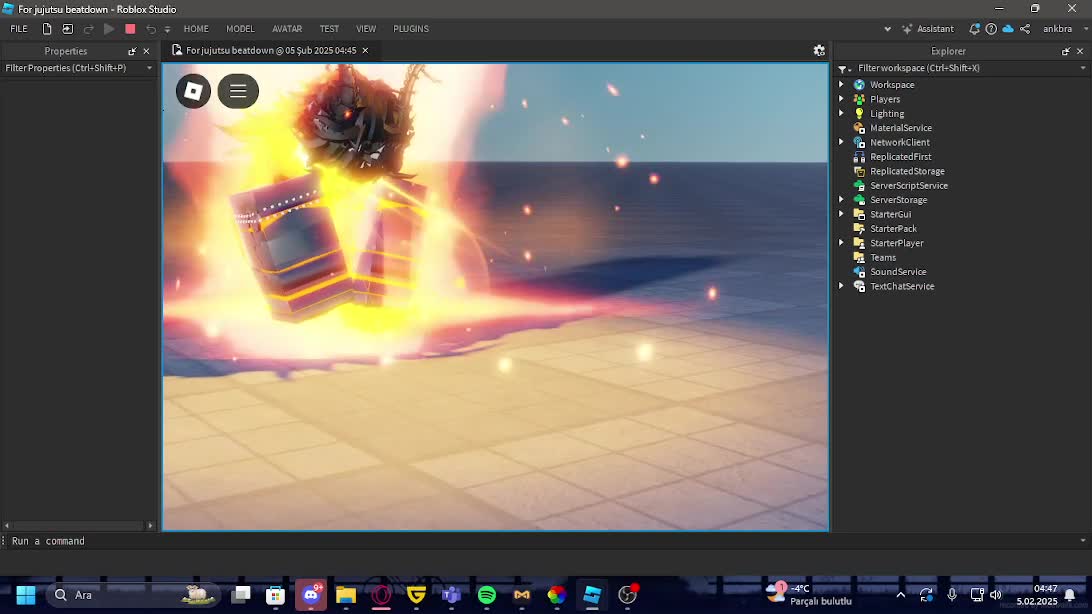Screen dimensions: 1092x614
Task: Open Spotify from the taskbar
Action: [487, 595]
